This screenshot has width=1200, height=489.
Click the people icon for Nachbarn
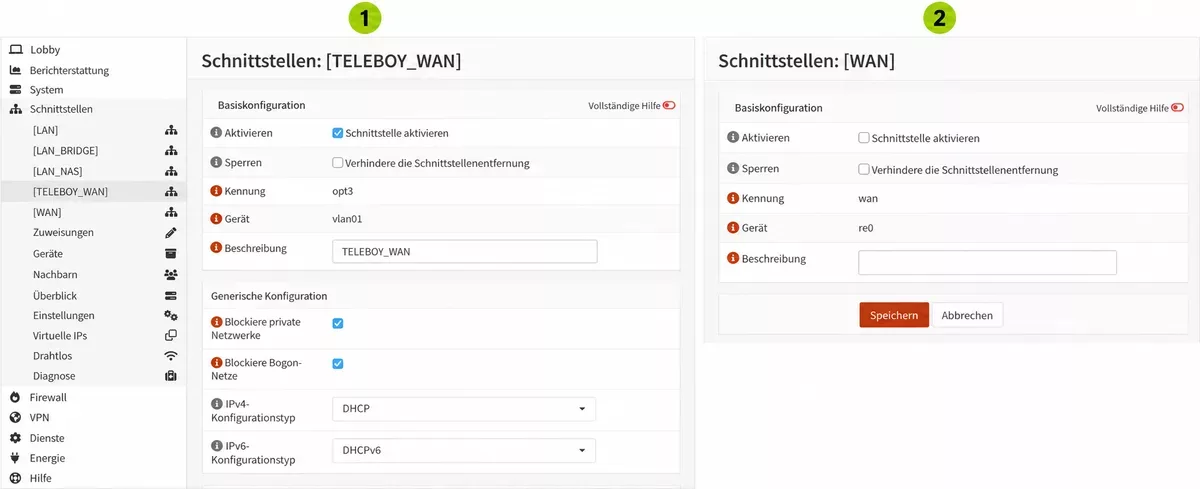[171, 274]
